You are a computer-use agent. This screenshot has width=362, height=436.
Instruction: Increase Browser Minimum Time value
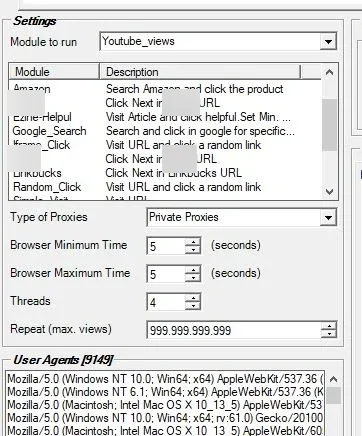[x=193, y=242]
